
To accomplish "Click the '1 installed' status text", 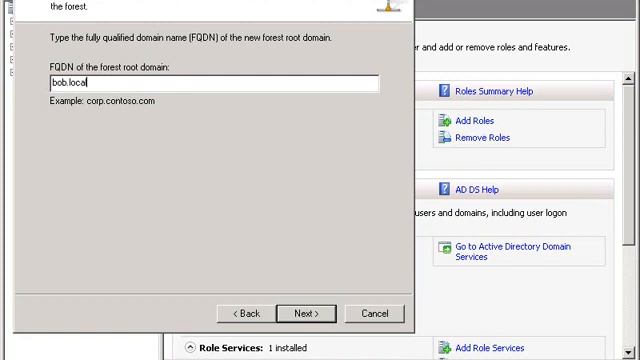I will point(287,348).
